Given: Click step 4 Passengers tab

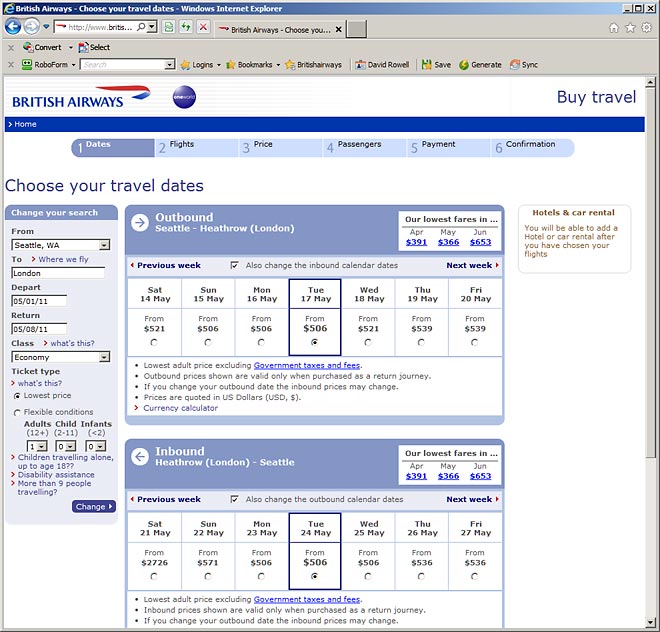Looking at the screenshot, I should point(365,148).
